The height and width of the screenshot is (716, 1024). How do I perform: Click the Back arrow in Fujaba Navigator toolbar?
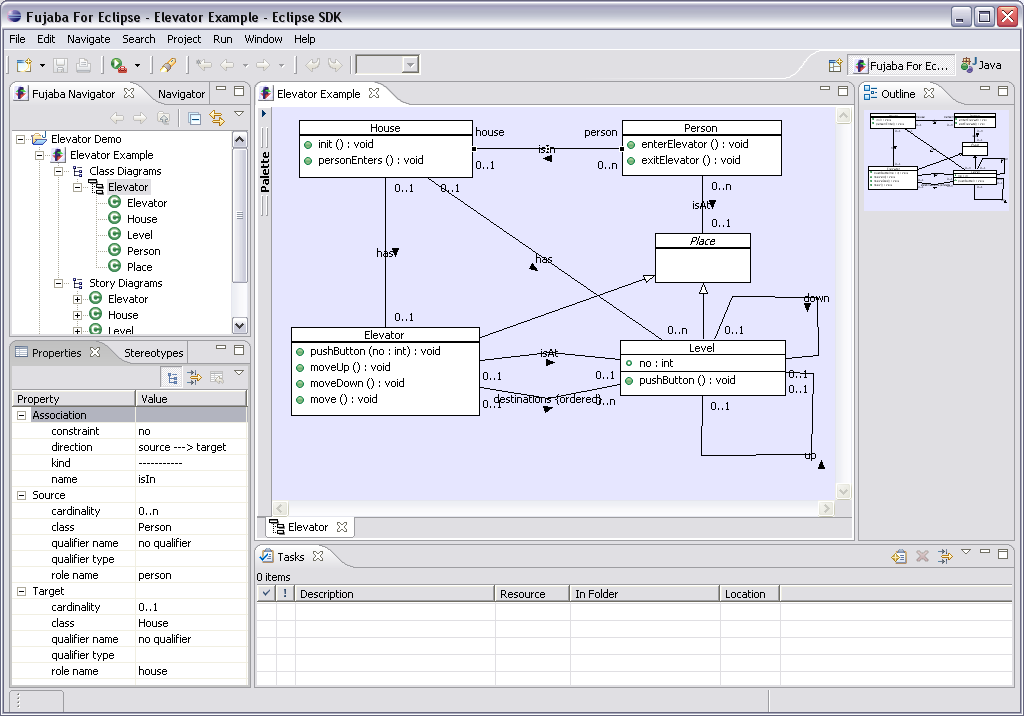pyautogui.click(x=117, y=118)
